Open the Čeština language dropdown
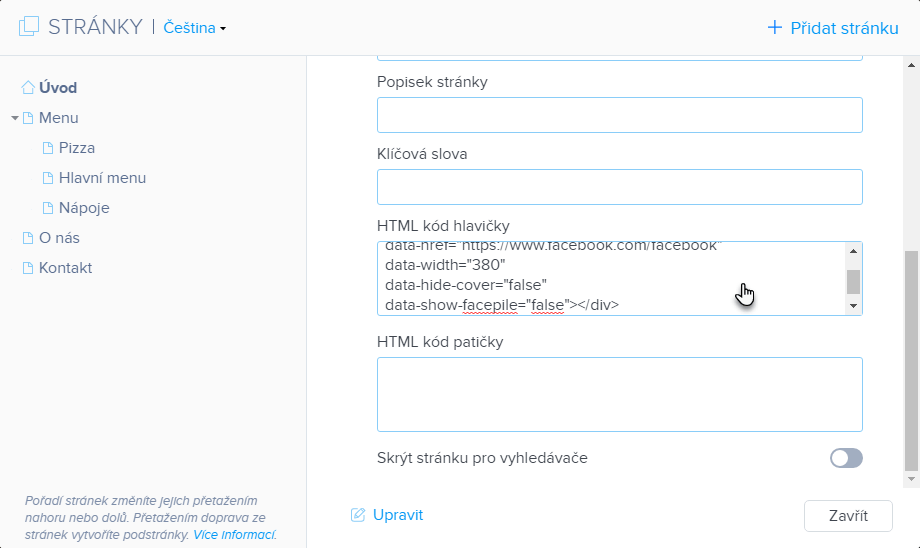The image size is (920, 548). [x=194, y=28]
